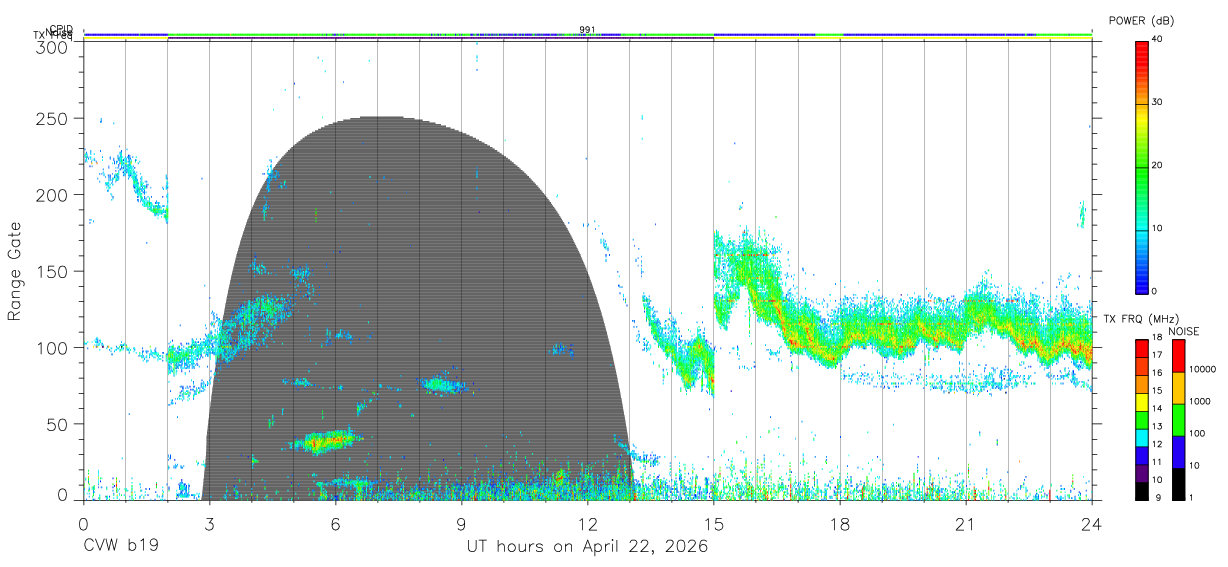This screenshot has width=1228, height=567.
Task: Click the 991 CPID value above plot
Action: tap(587, 29)
